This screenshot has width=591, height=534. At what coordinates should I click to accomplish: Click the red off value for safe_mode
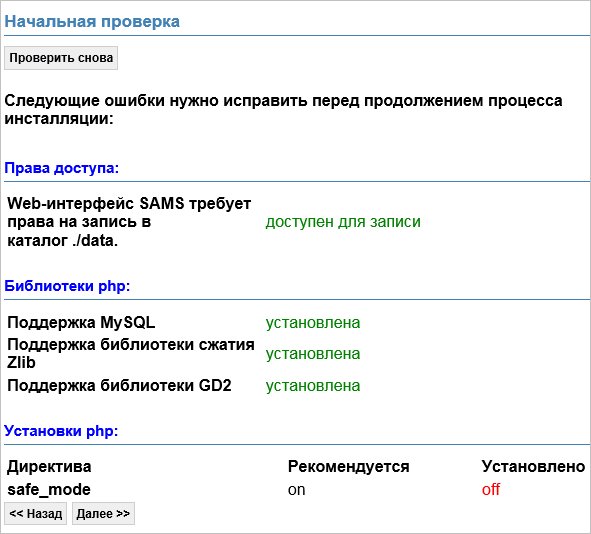(491, 490)
